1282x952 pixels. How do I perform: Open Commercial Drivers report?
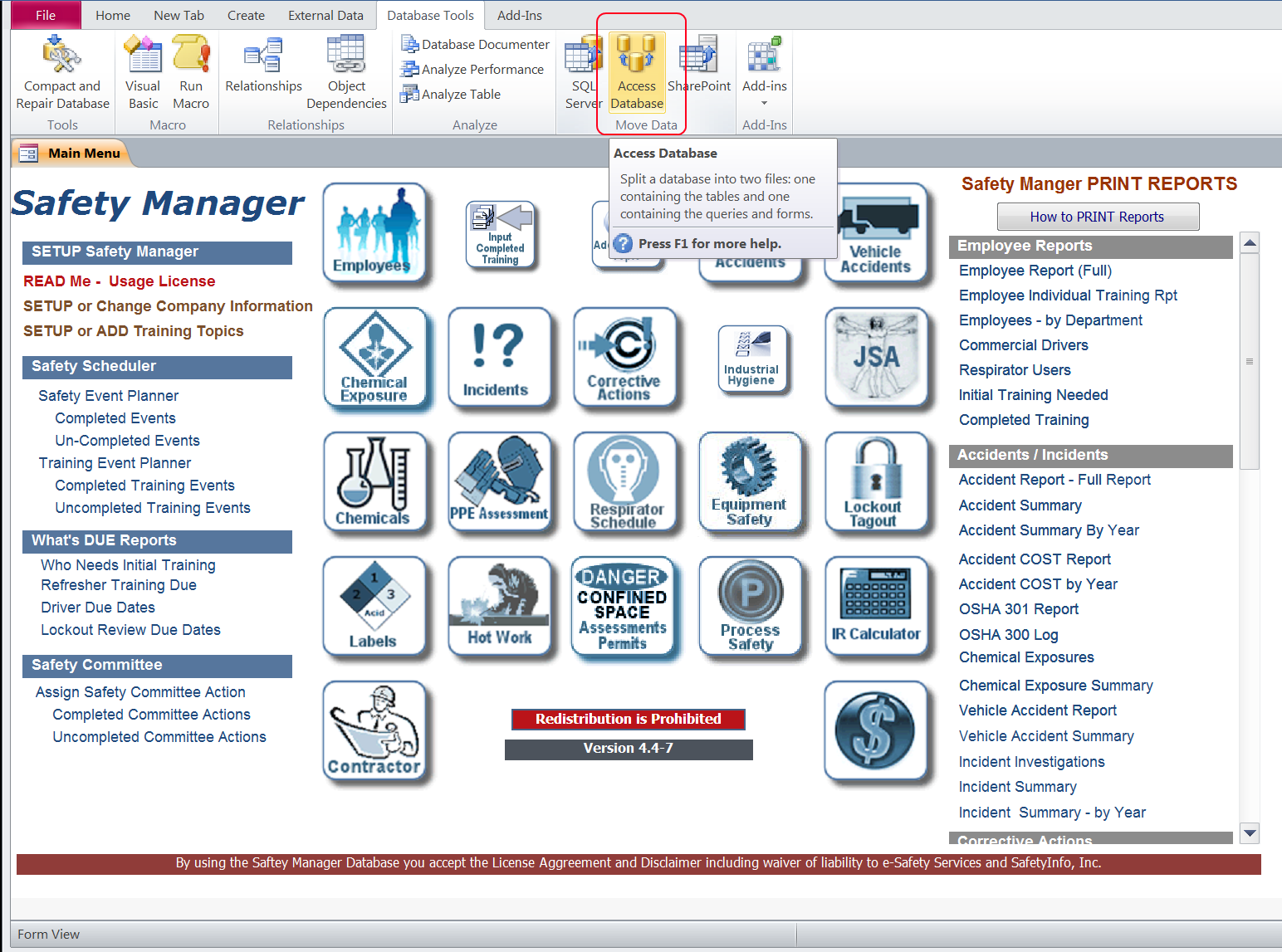tap(1023, 345)
